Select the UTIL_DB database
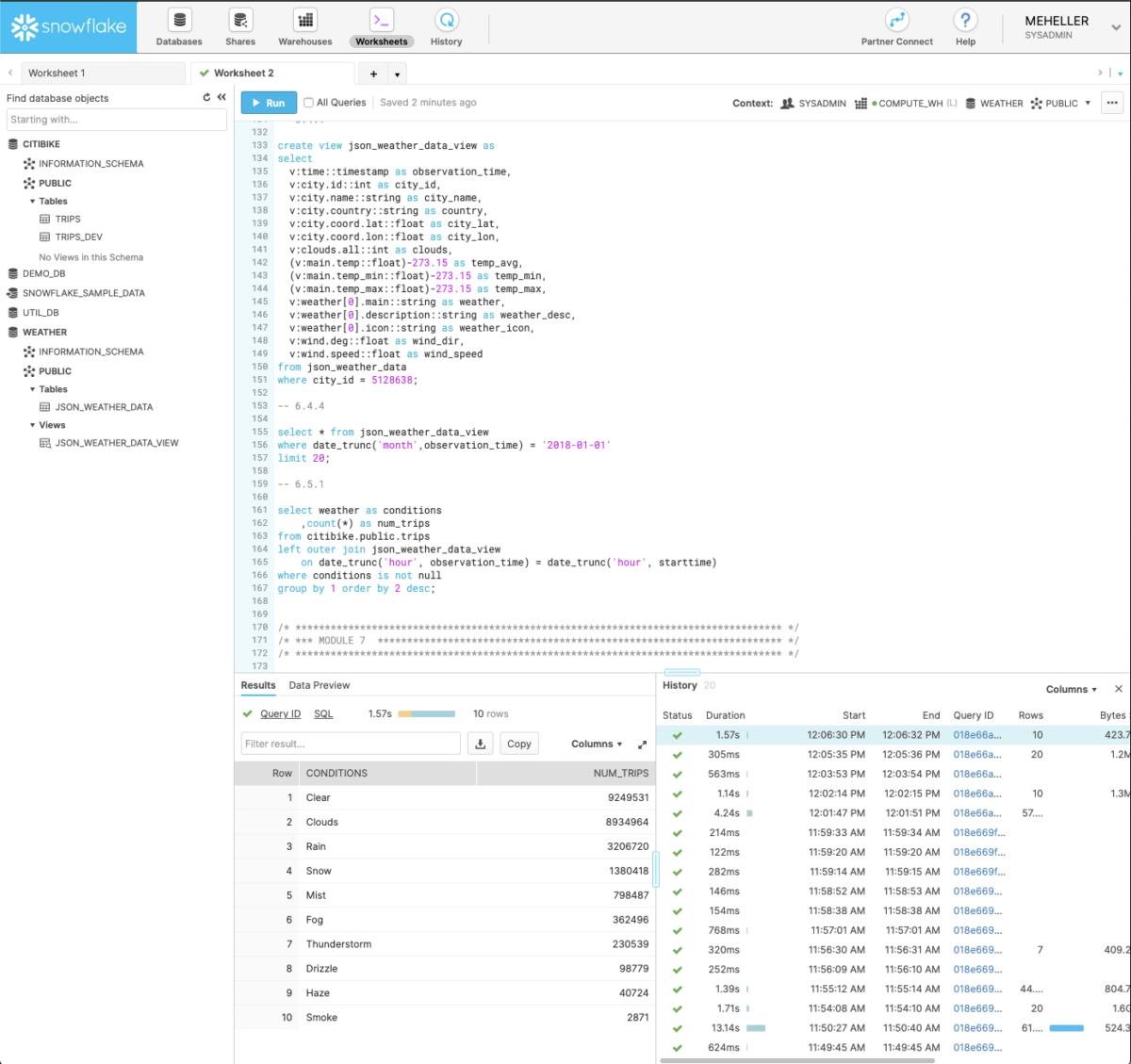The image size is (1131, 1064). (x=41, y=313)
